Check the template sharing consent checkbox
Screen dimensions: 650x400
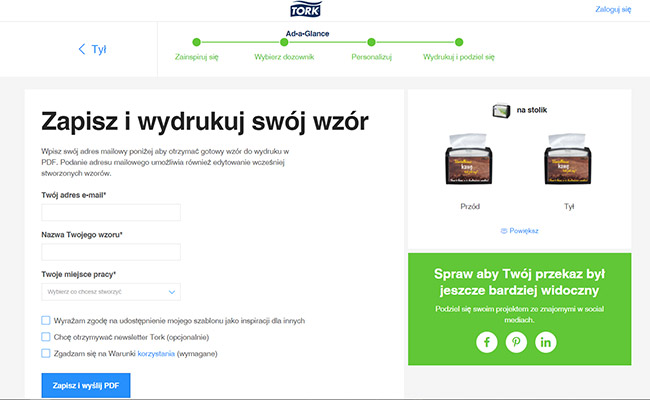[46, 321]
